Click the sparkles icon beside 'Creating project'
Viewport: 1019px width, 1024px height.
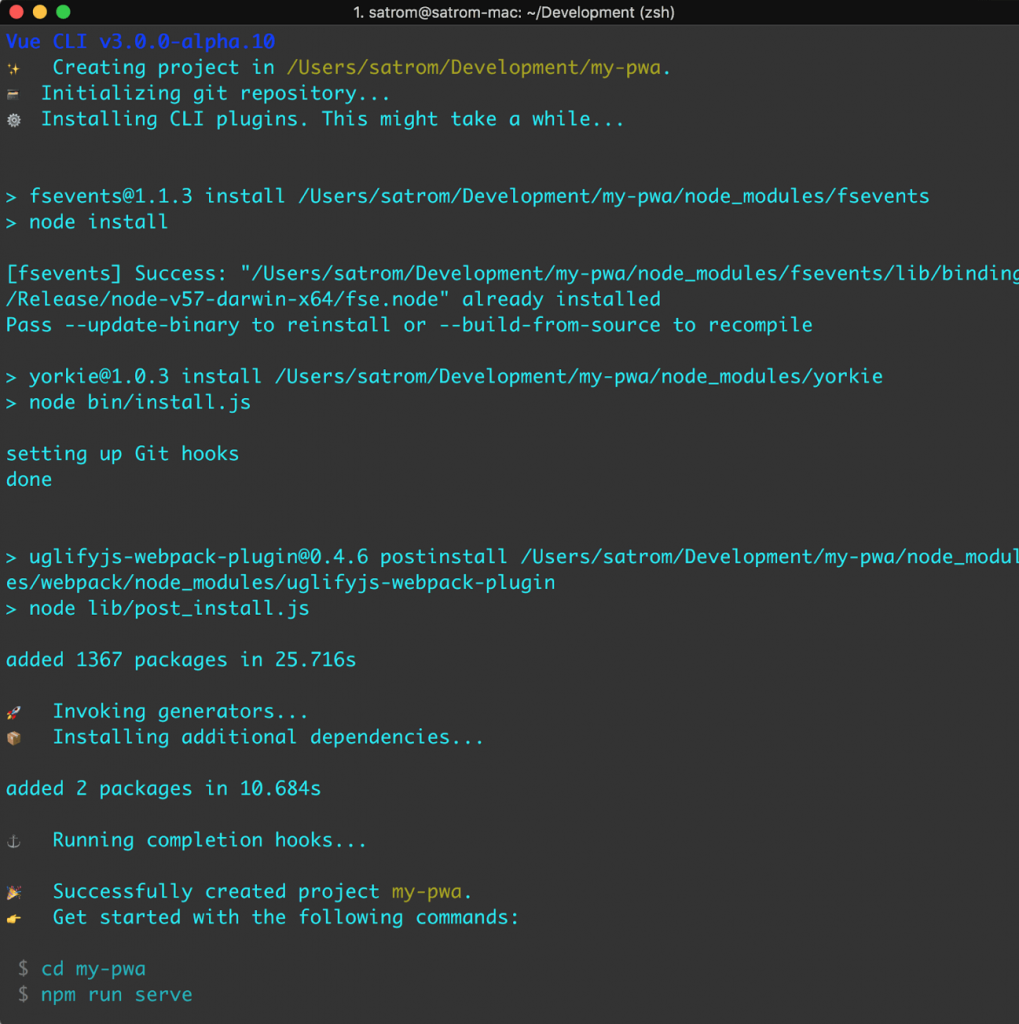tap(14, 67)
